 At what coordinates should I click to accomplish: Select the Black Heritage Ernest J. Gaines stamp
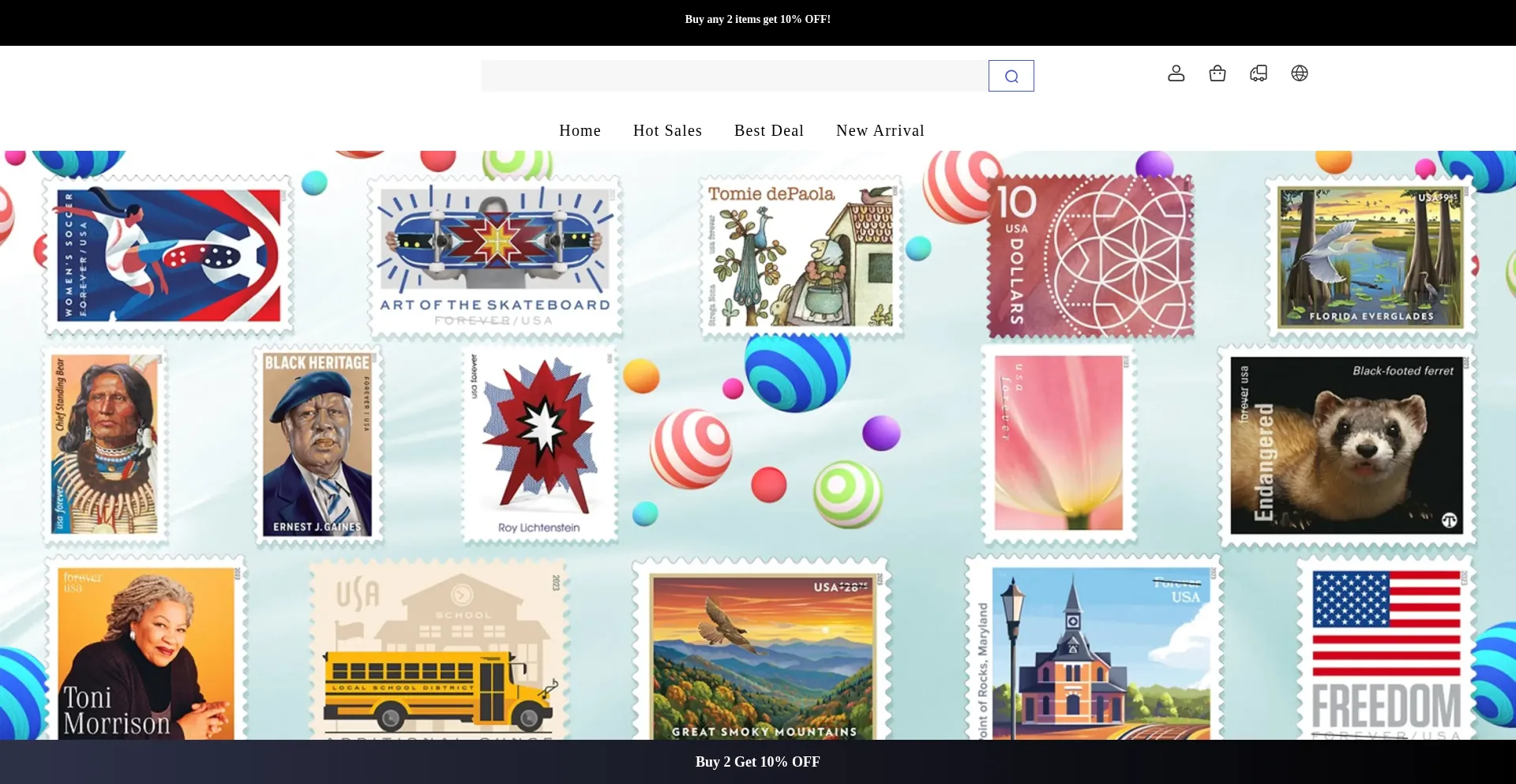317,445
